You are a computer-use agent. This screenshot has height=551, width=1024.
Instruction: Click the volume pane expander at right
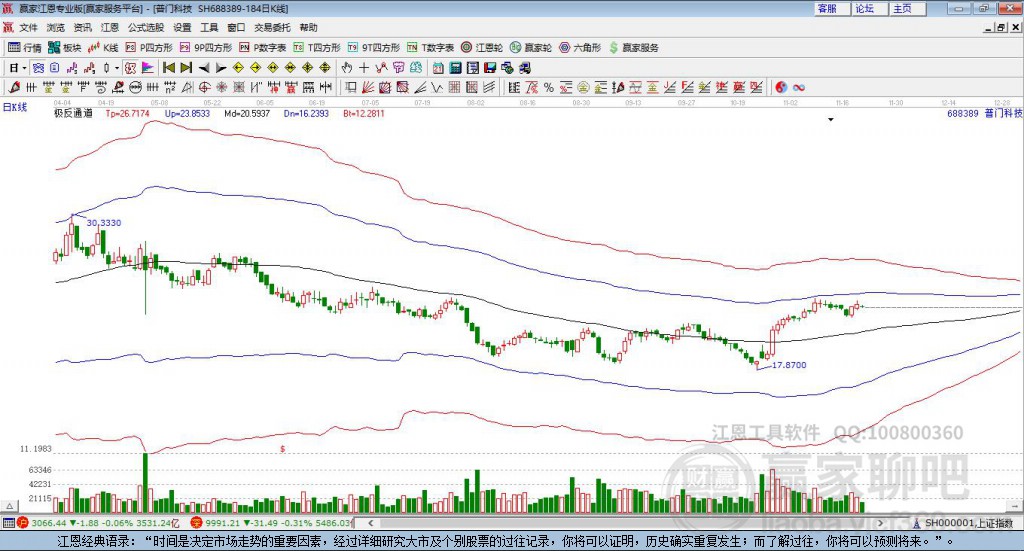pyautogui.click(x=1015, y=506)
